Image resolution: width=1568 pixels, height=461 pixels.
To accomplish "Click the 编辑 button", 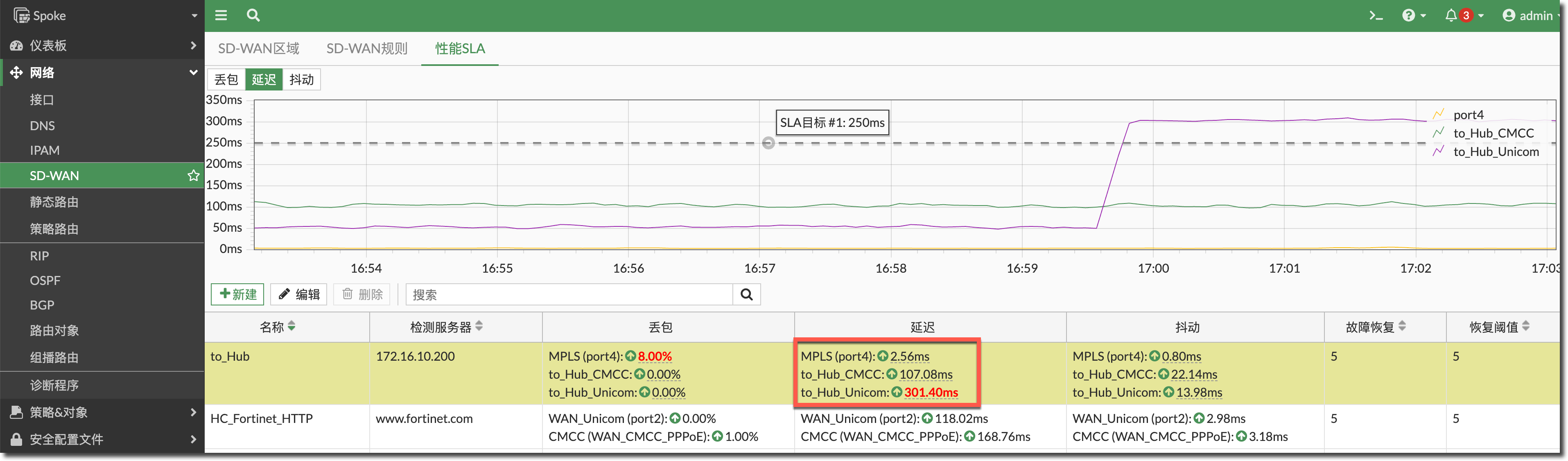I will (x=299, y=295).
